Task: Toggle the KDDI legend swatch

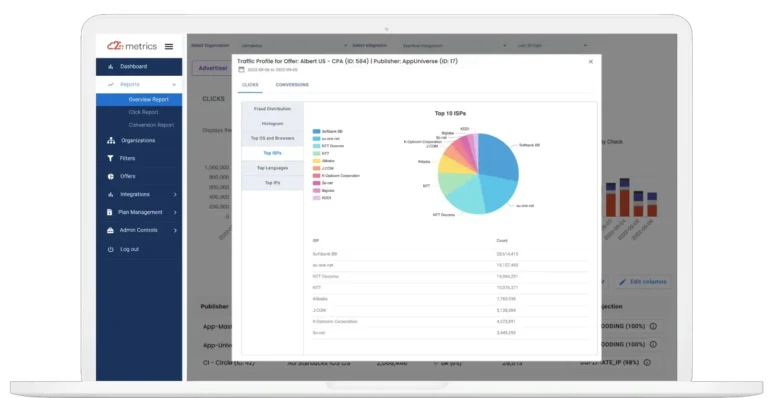Action: 316,198
